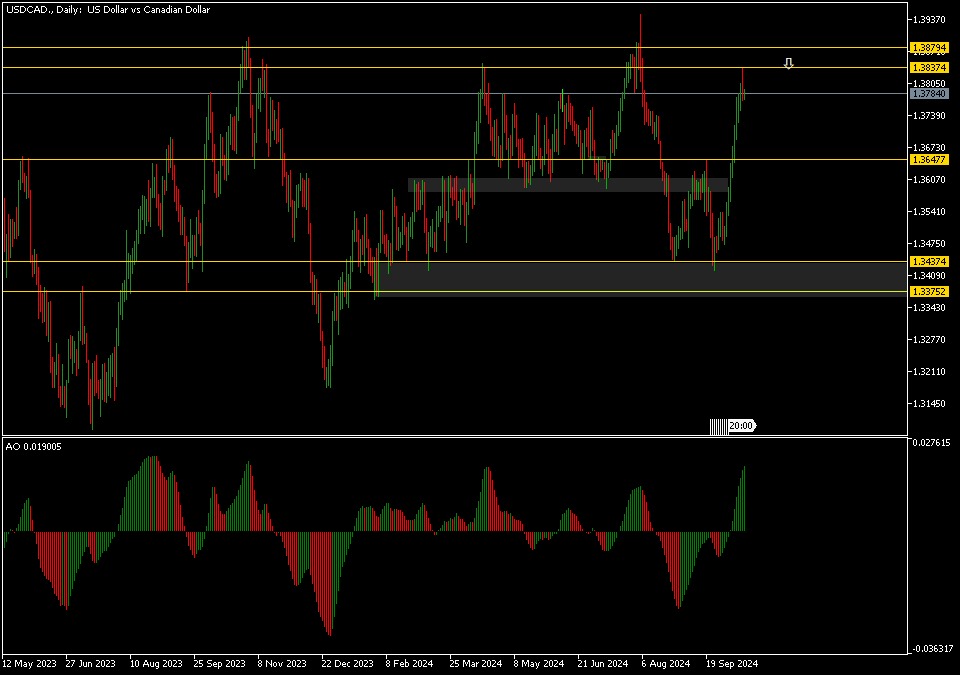Click the 19 Sep 2024 date label
Viewport: 960px width, 675px height.
pyautogui.click(x=732, y=663)
